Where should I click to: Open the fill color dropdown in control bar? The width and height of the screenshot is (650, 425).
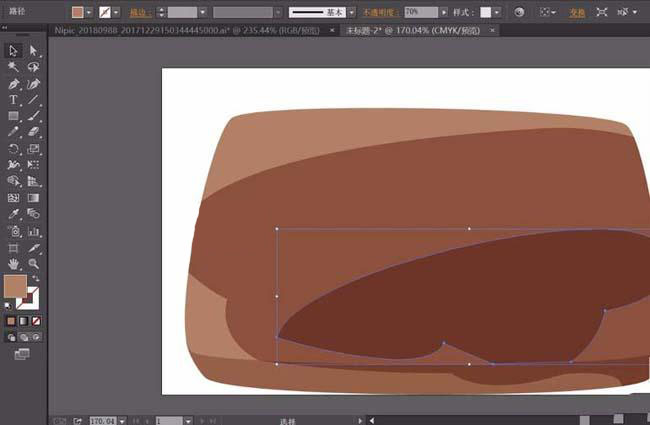point(90,12)
